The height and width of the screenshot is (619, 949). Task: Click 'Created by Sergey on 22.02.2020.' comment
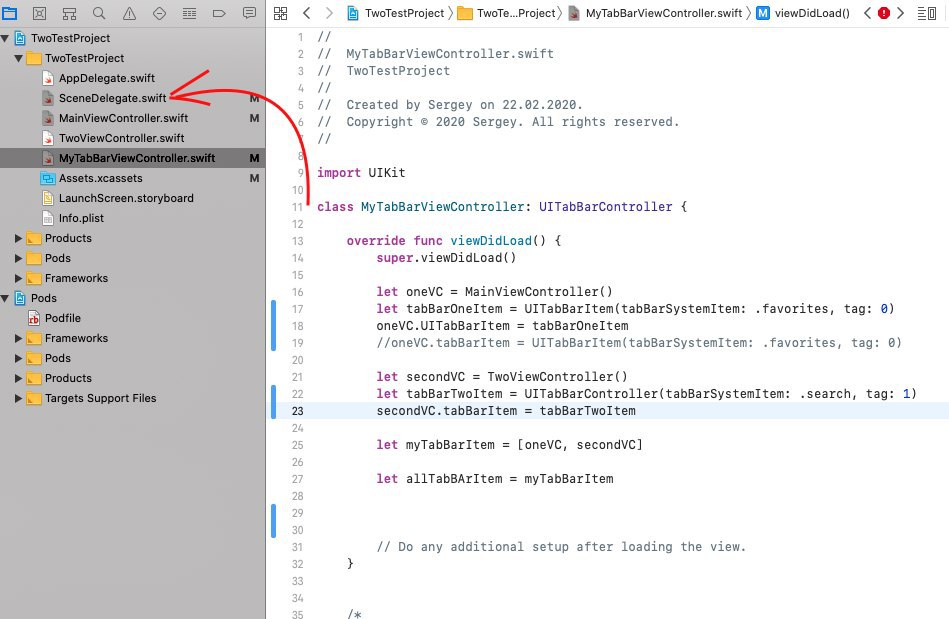click(464, 105)
